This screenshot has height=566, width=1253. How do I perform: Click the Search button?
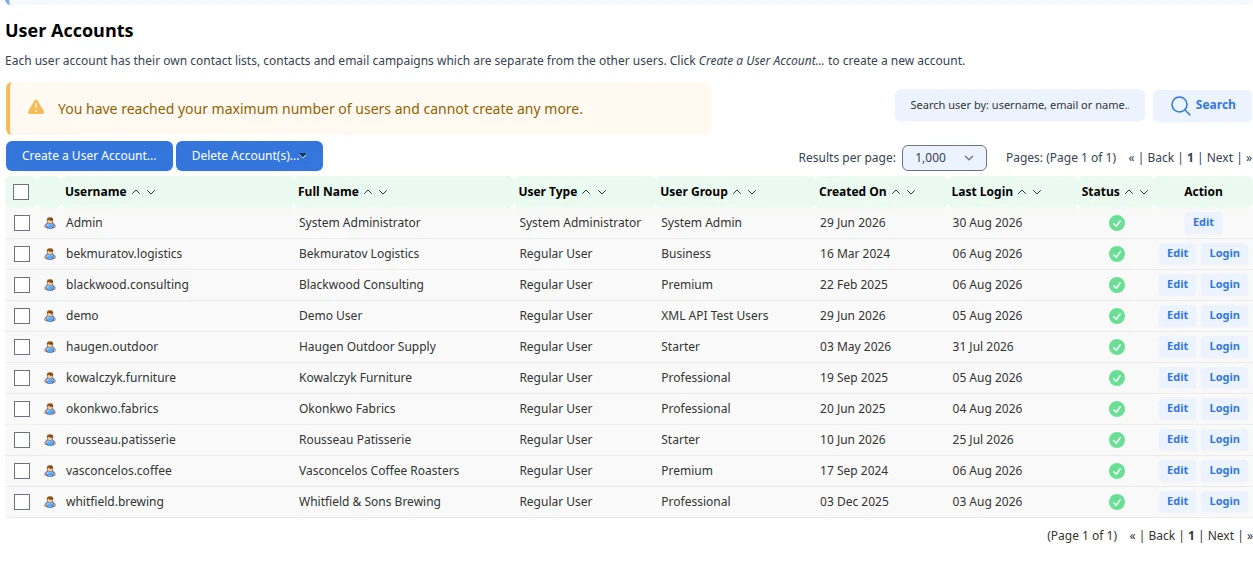[1202, 105]
